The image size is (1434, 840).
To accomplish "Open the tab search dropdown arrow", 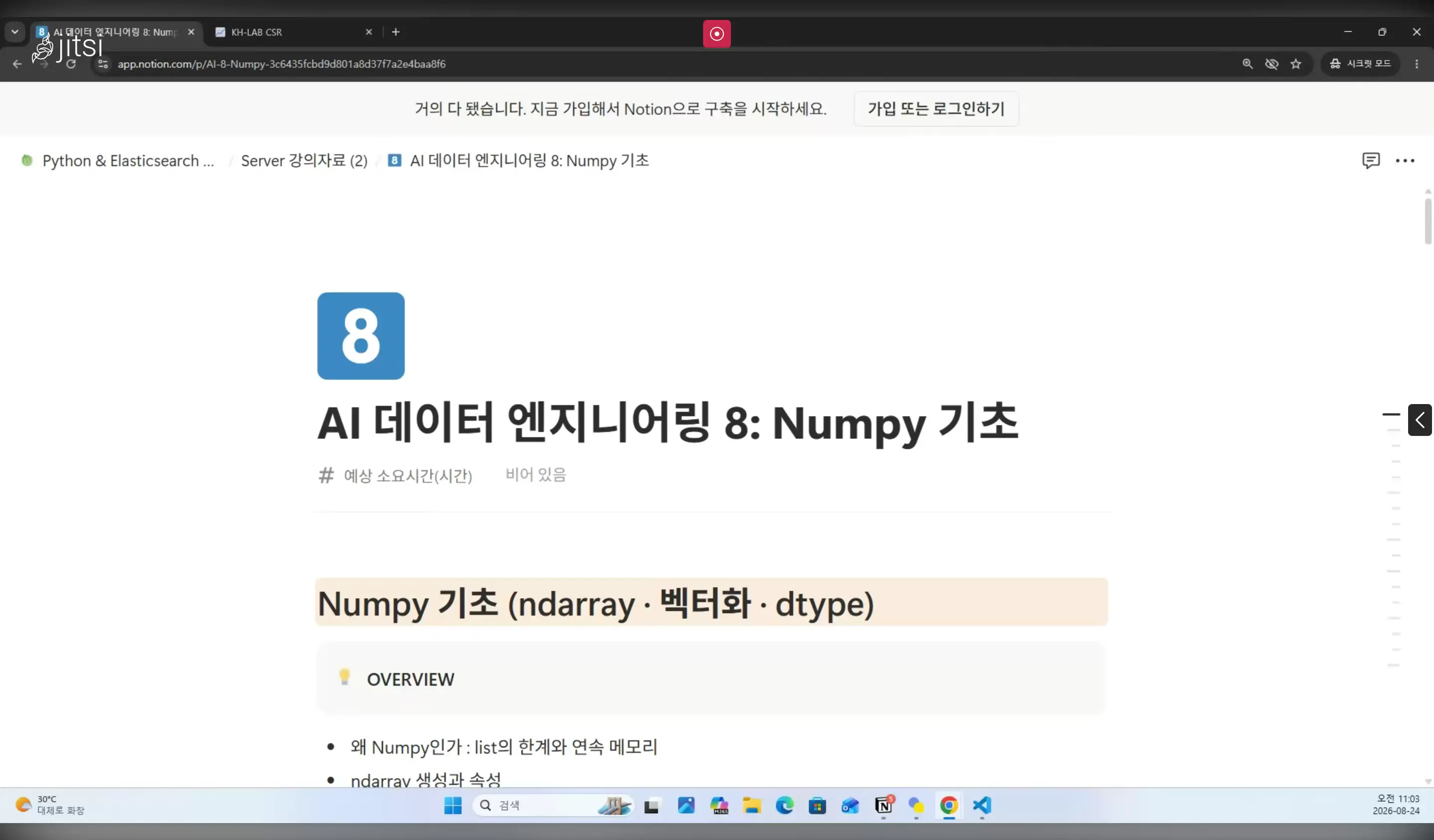I will point(15,32).
